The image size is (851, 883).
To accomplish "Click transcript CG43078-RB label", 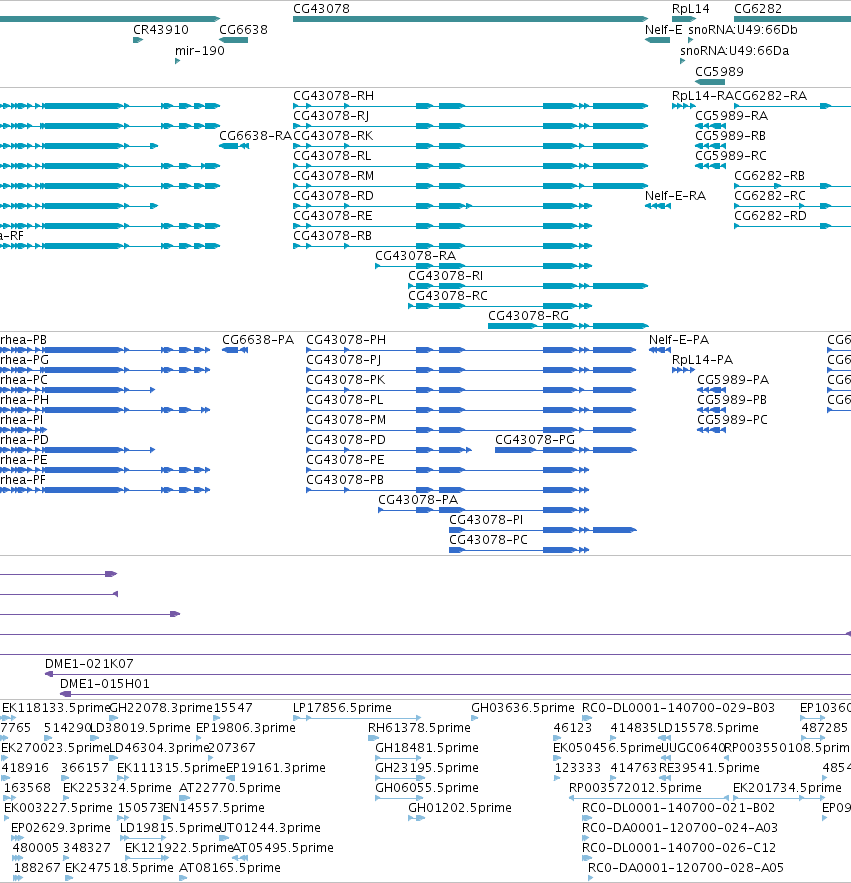I will 332,235.
